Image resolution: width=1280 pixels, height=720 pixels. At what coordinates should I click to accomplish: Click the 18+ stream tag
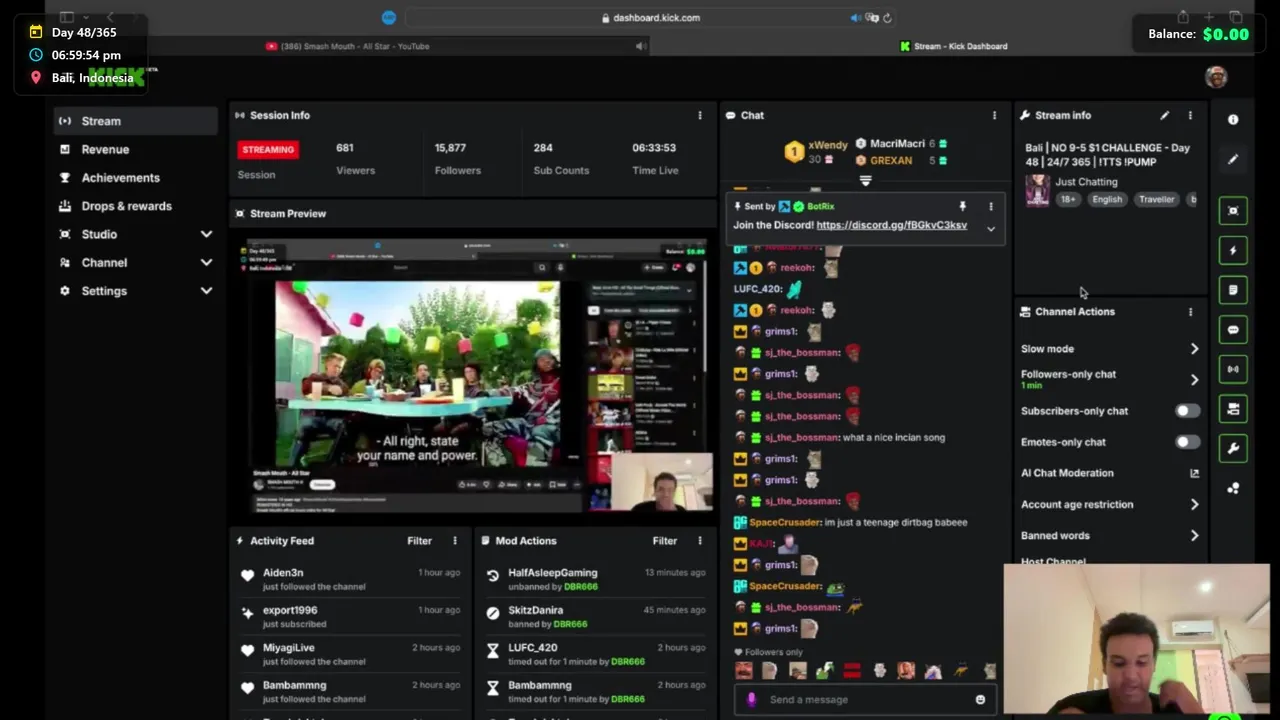tap(1068, 199)
